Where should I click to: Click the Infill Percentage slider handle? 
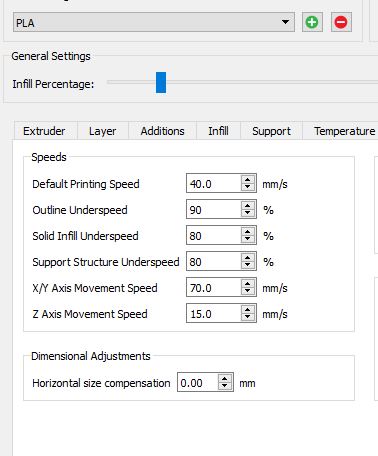point(161,82)
